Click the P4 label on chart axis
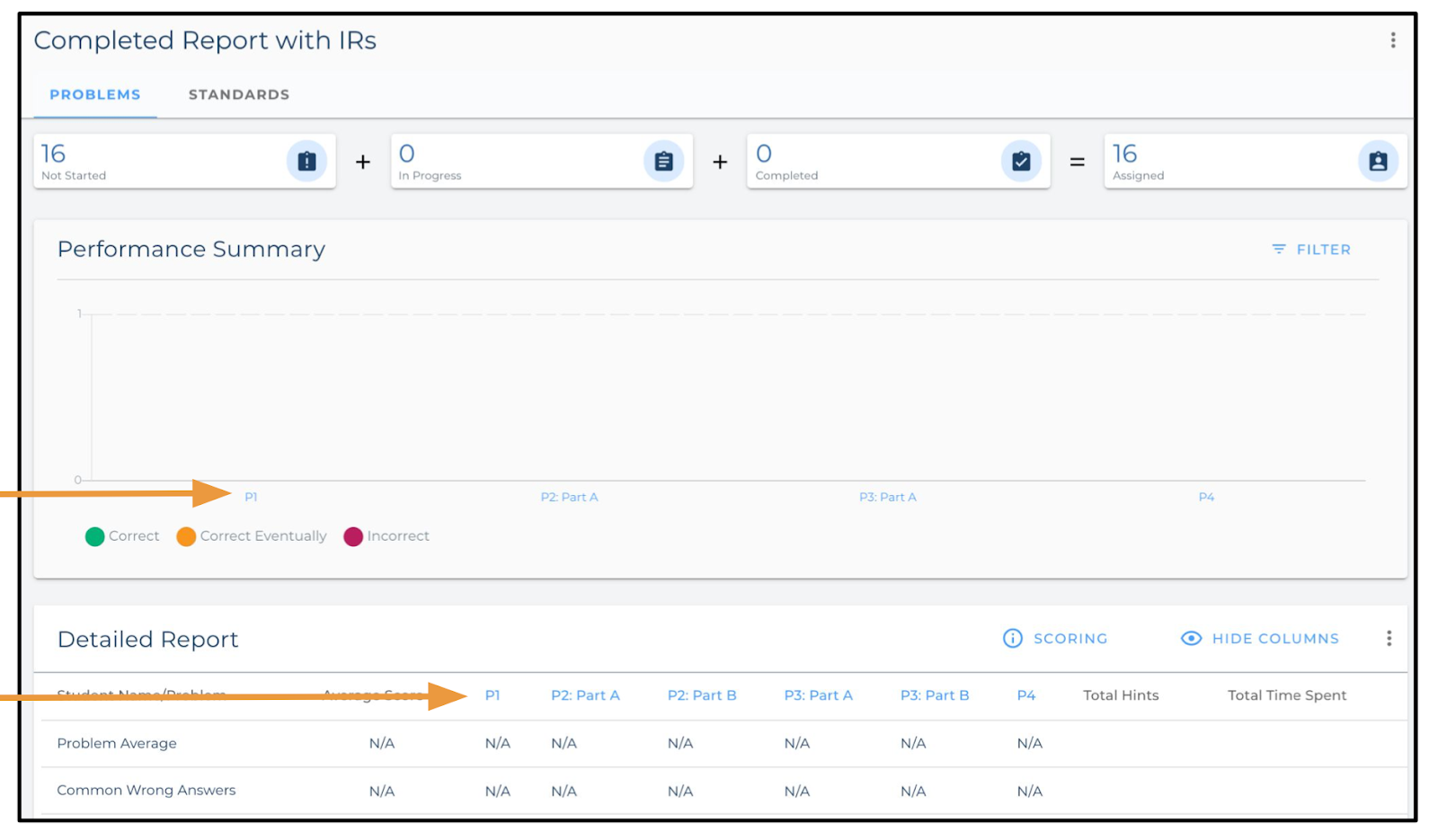 tap(1206, 498)
